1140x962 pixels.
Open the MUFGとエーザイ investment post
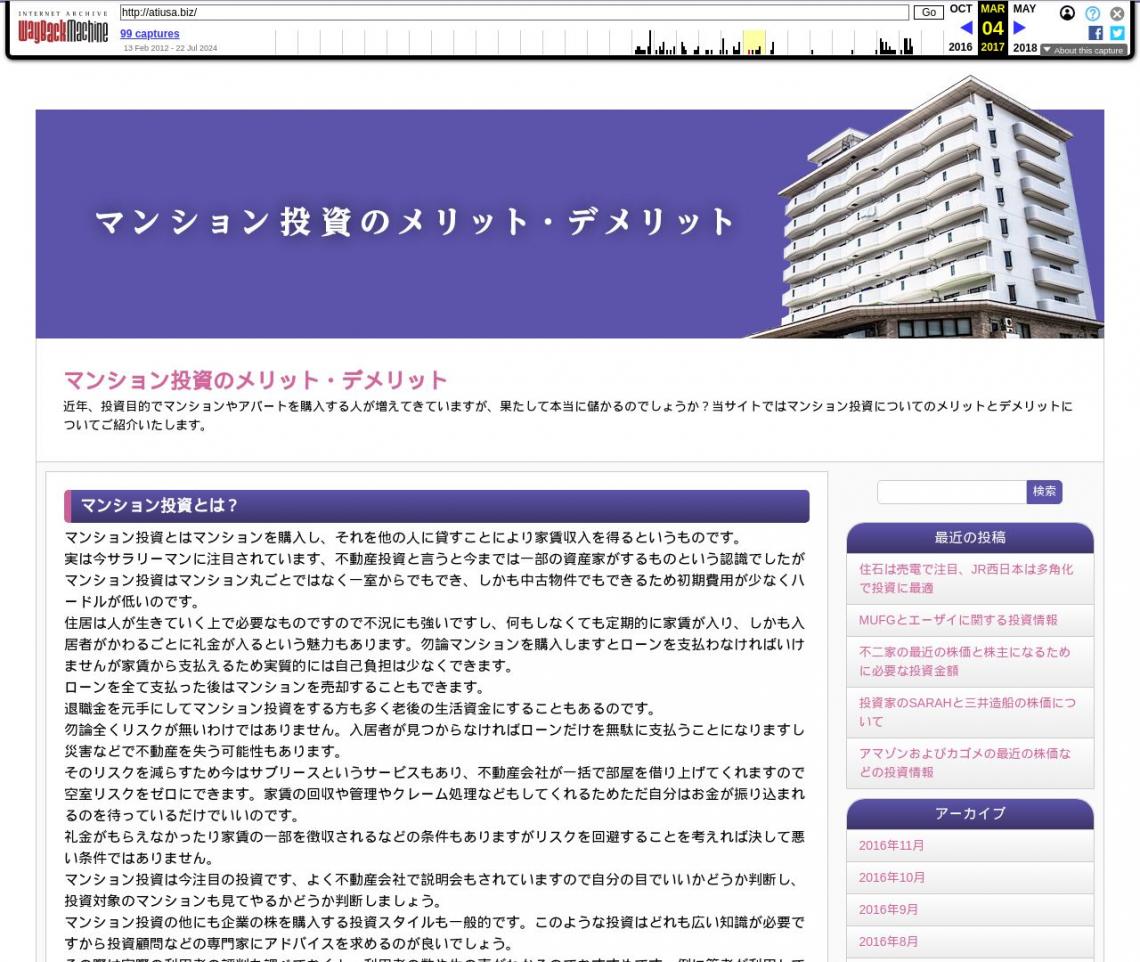click(x=957, y=620)
